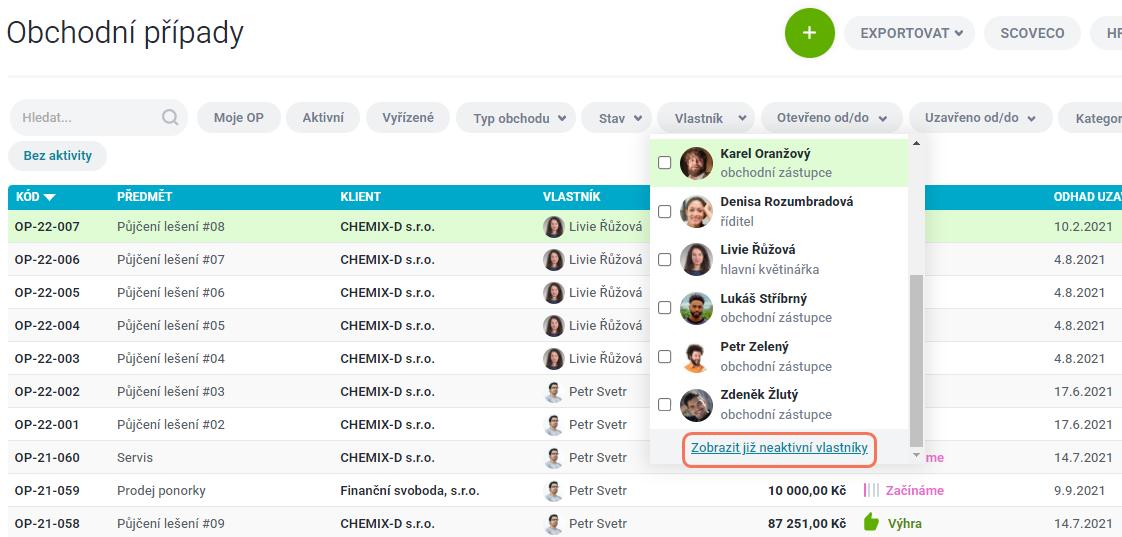Click owner avatar in row OP-22-005
This screenshot has height=537, width=1122.
point(553,293)
